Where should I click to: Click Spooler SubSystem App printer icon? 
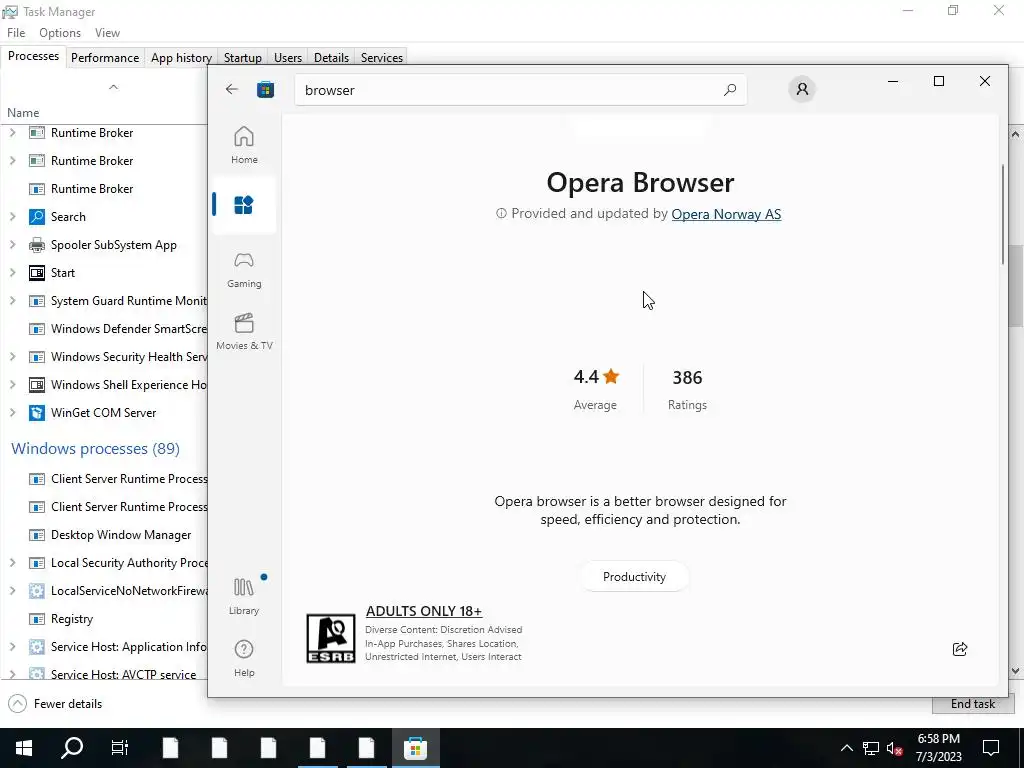click(x=37, y=245)
